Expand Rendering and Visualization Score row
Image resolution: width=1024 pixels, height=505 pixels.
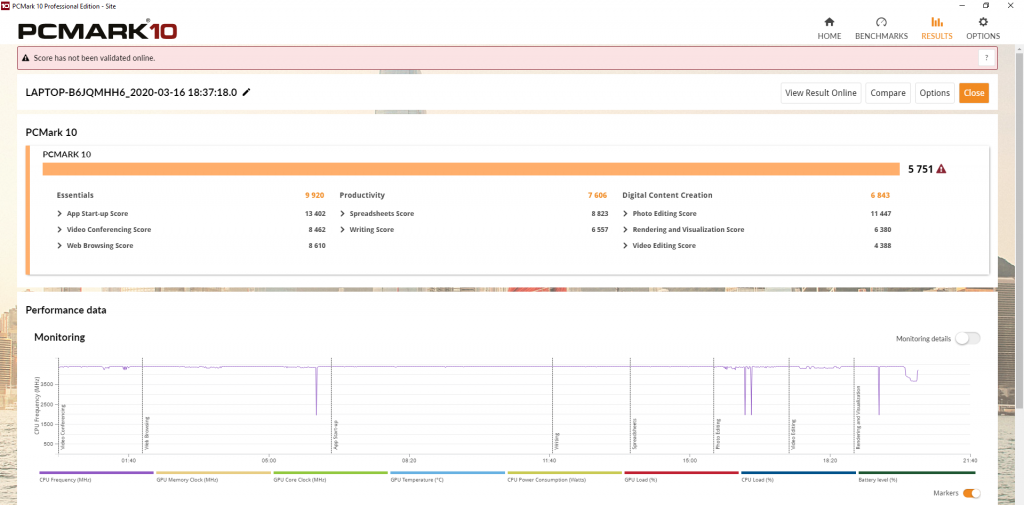625,230
